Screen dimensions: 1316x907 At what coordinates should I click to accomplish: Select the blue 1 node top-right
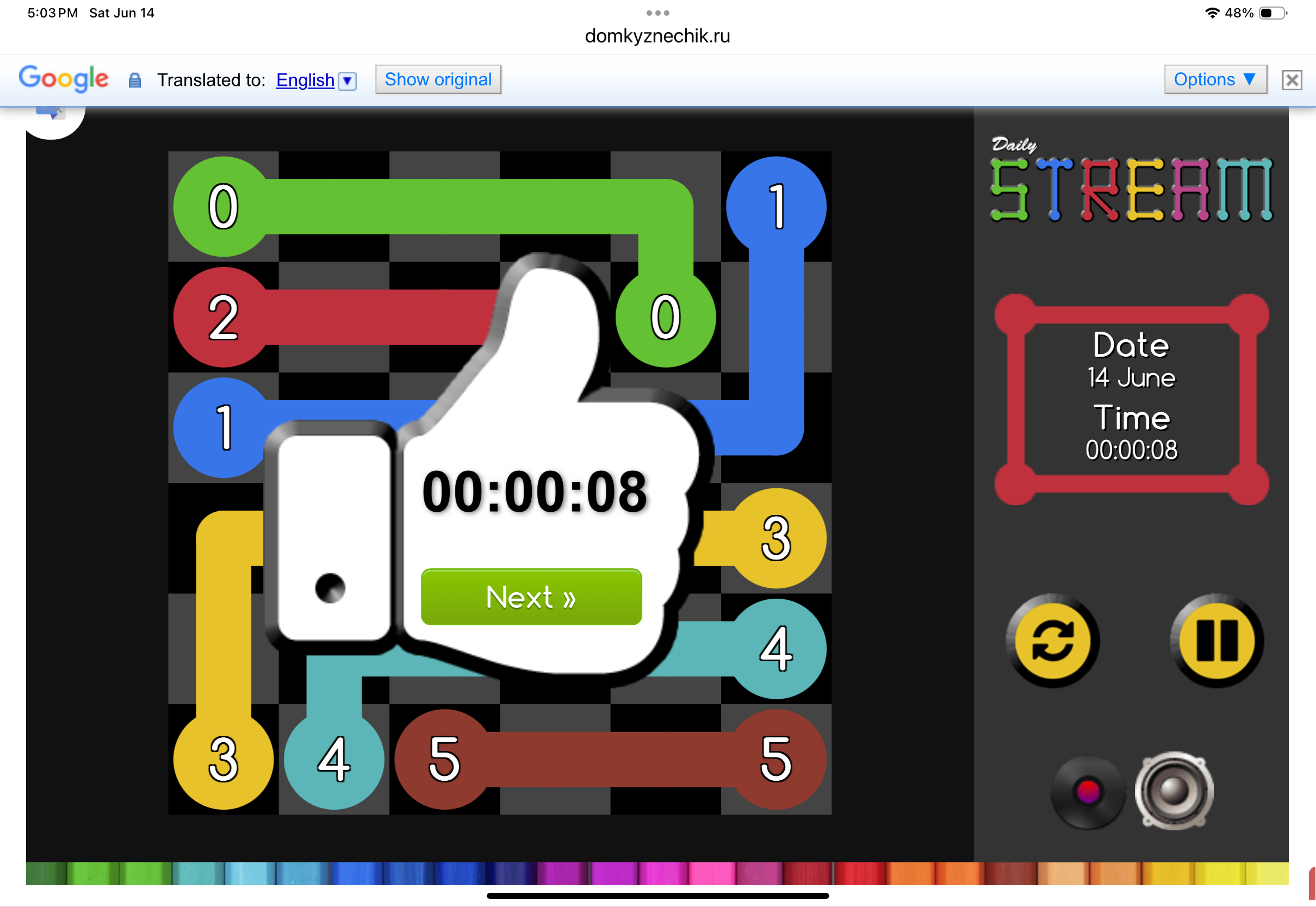776,206
